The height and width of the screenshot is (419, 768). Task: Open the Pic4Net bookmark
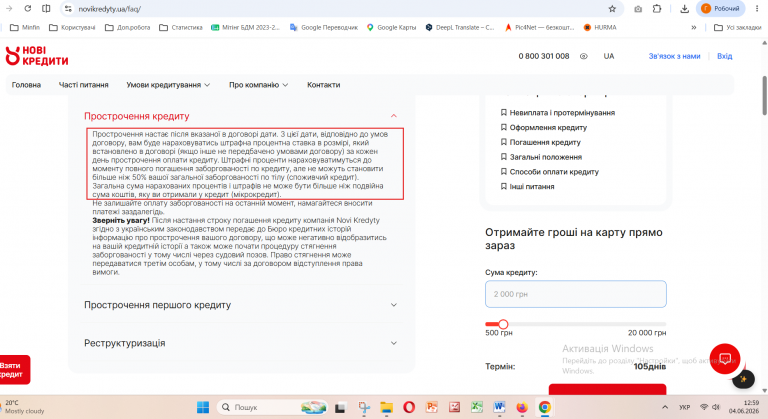(539, 27)
